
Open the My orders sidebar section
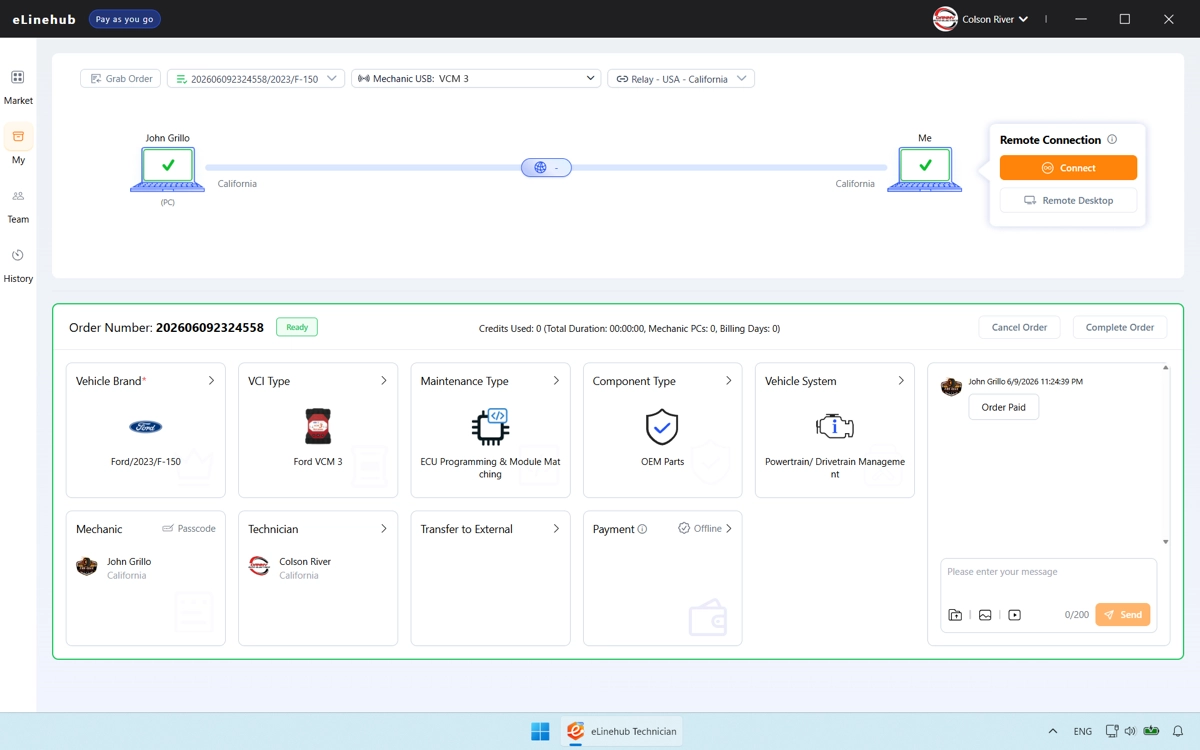pyautogui.click(x=18, y=145)
